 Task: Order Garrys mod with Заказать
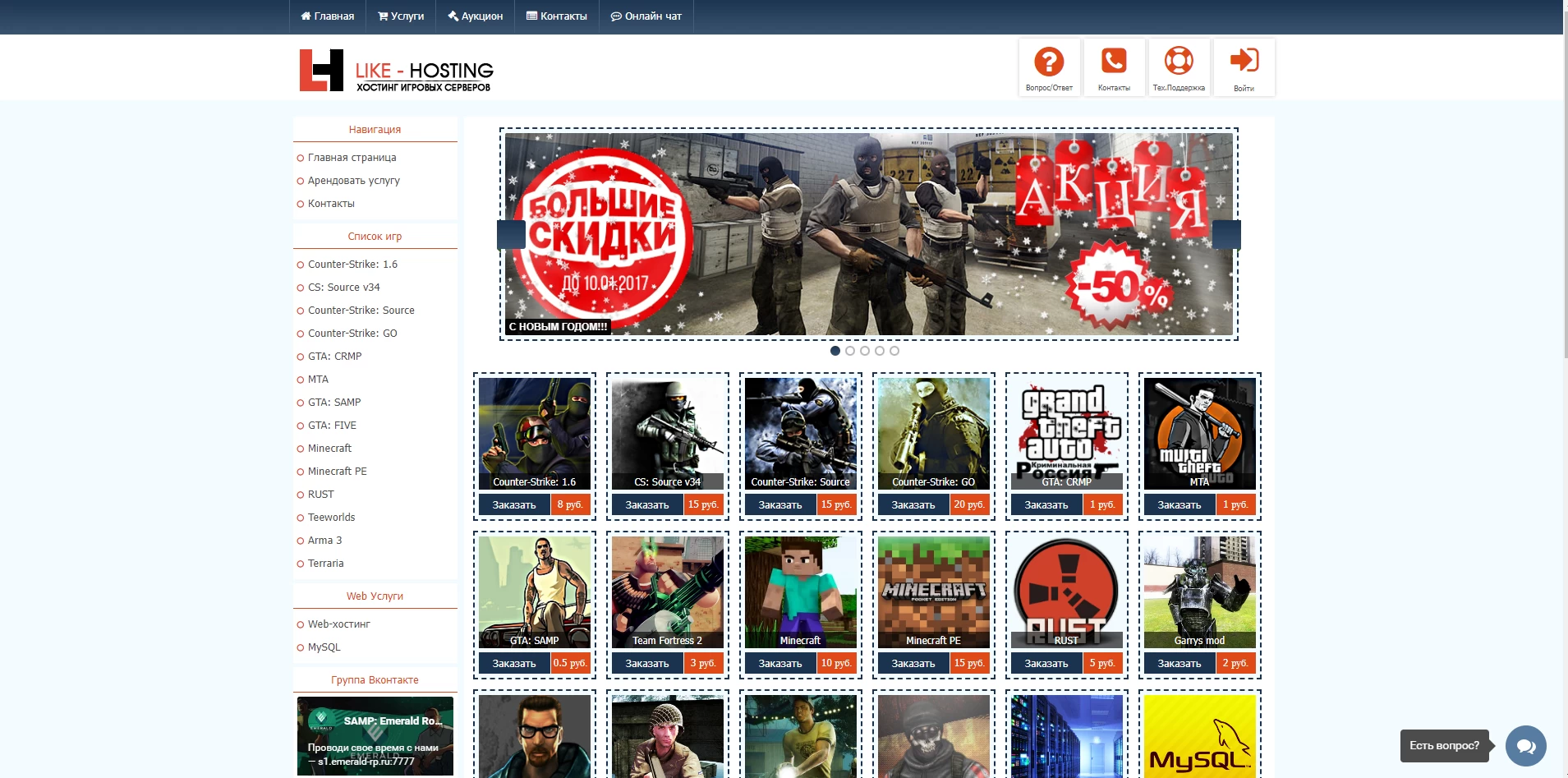(x=1179, y=663)
